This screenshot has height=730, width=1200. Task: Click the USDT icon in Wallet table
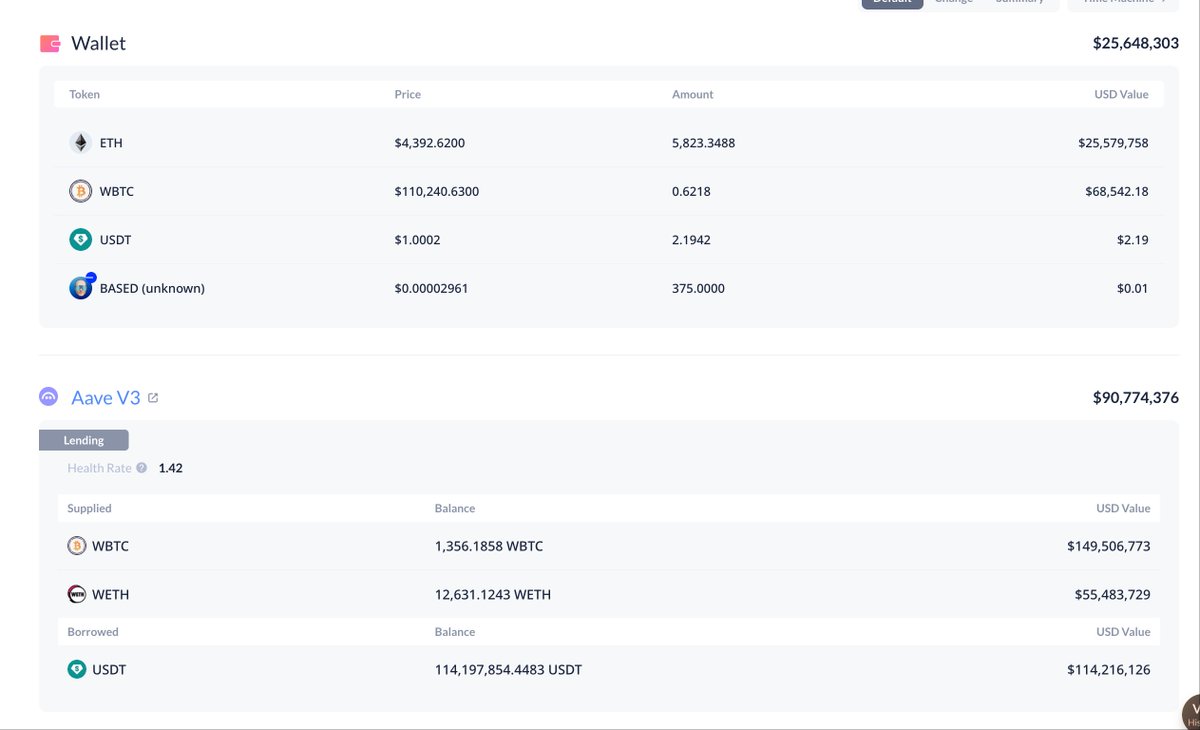(80, 240)
